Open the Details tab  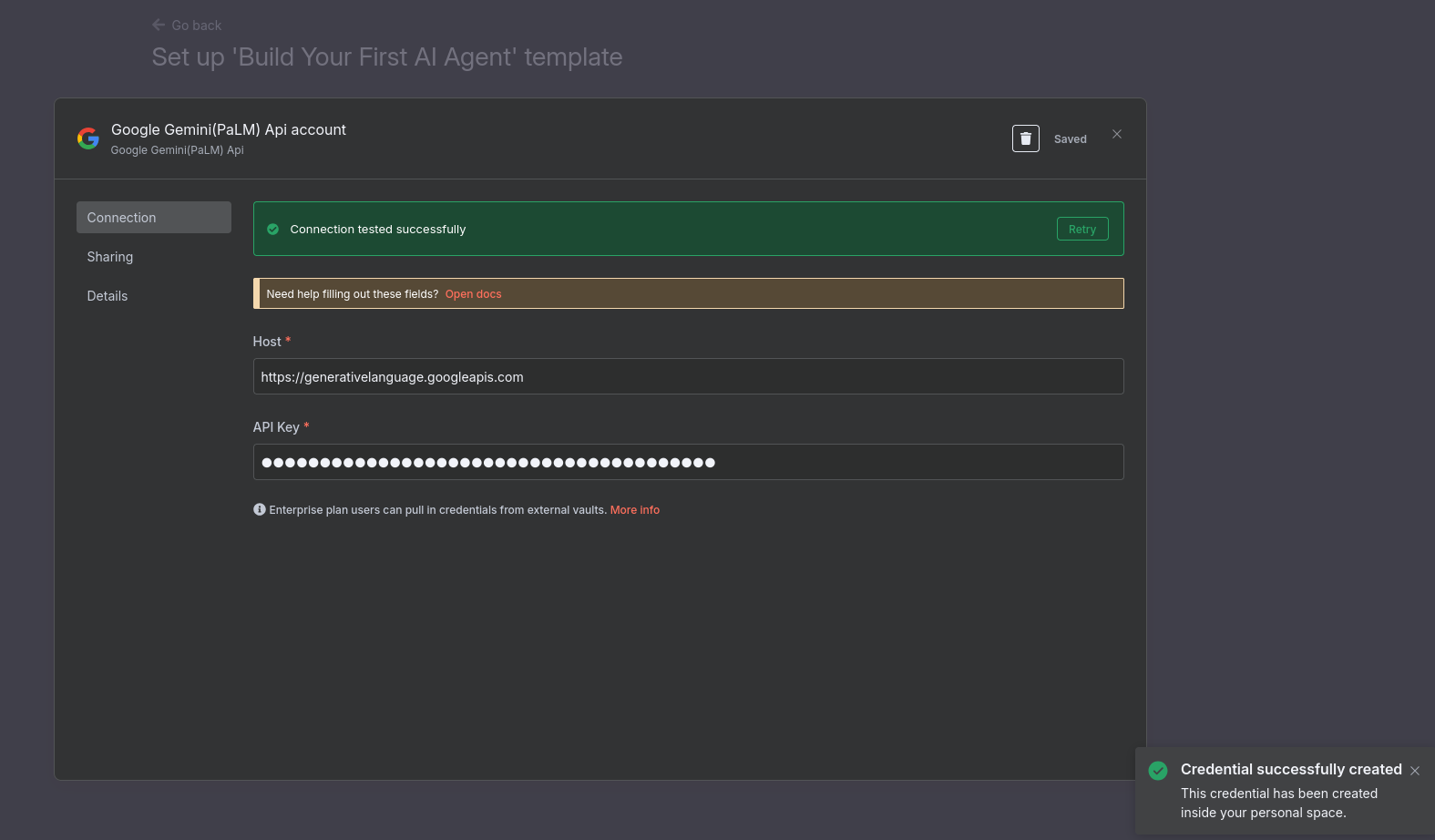[x=108, y=296]
